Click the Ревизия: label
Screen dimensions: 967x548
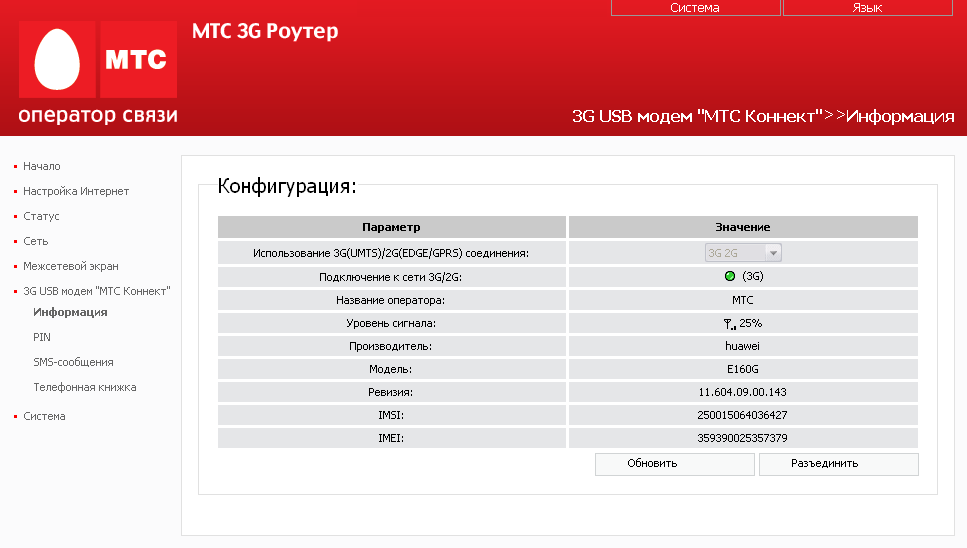(390, 392)
